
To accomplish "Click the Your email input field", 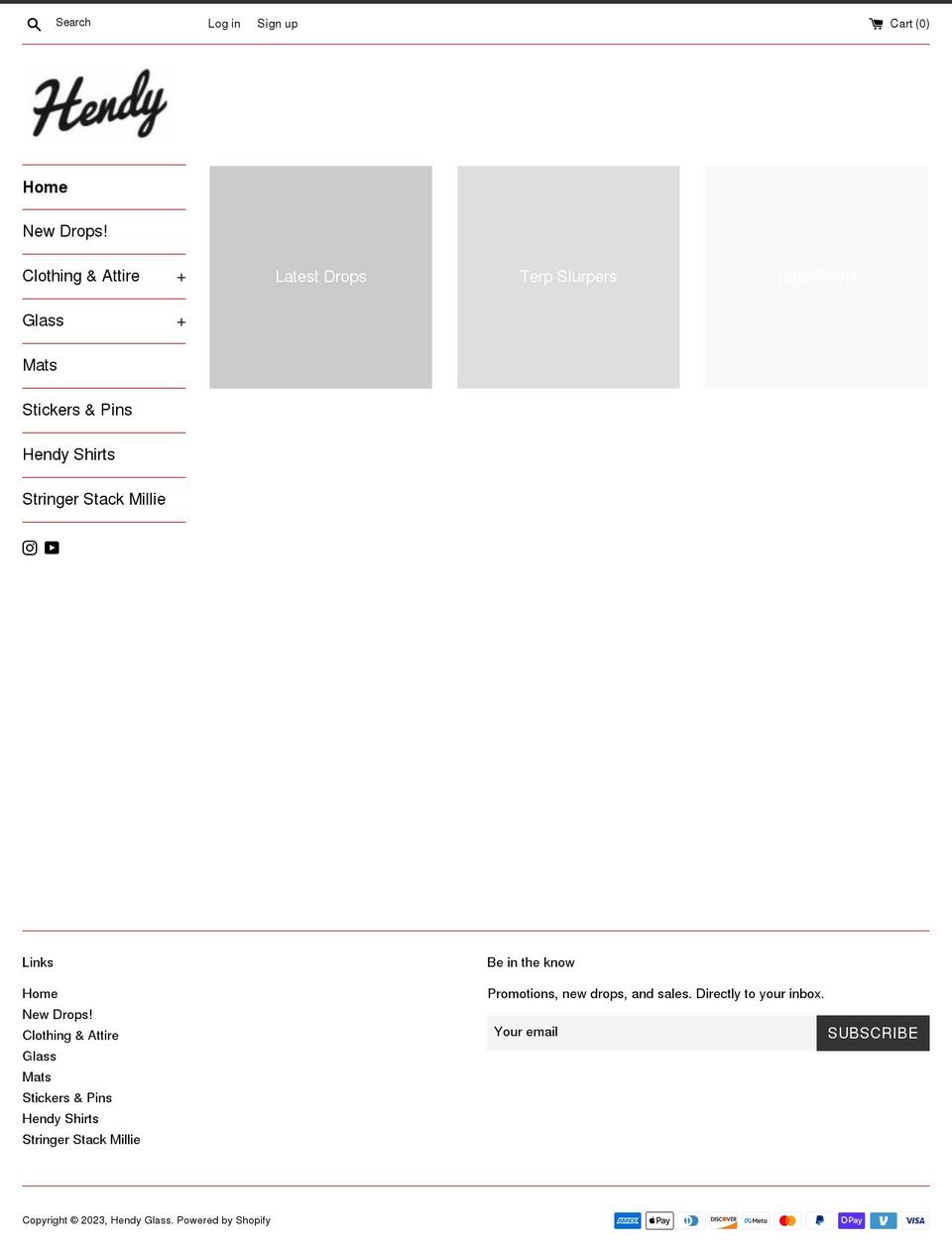I will click(652, 1033).
